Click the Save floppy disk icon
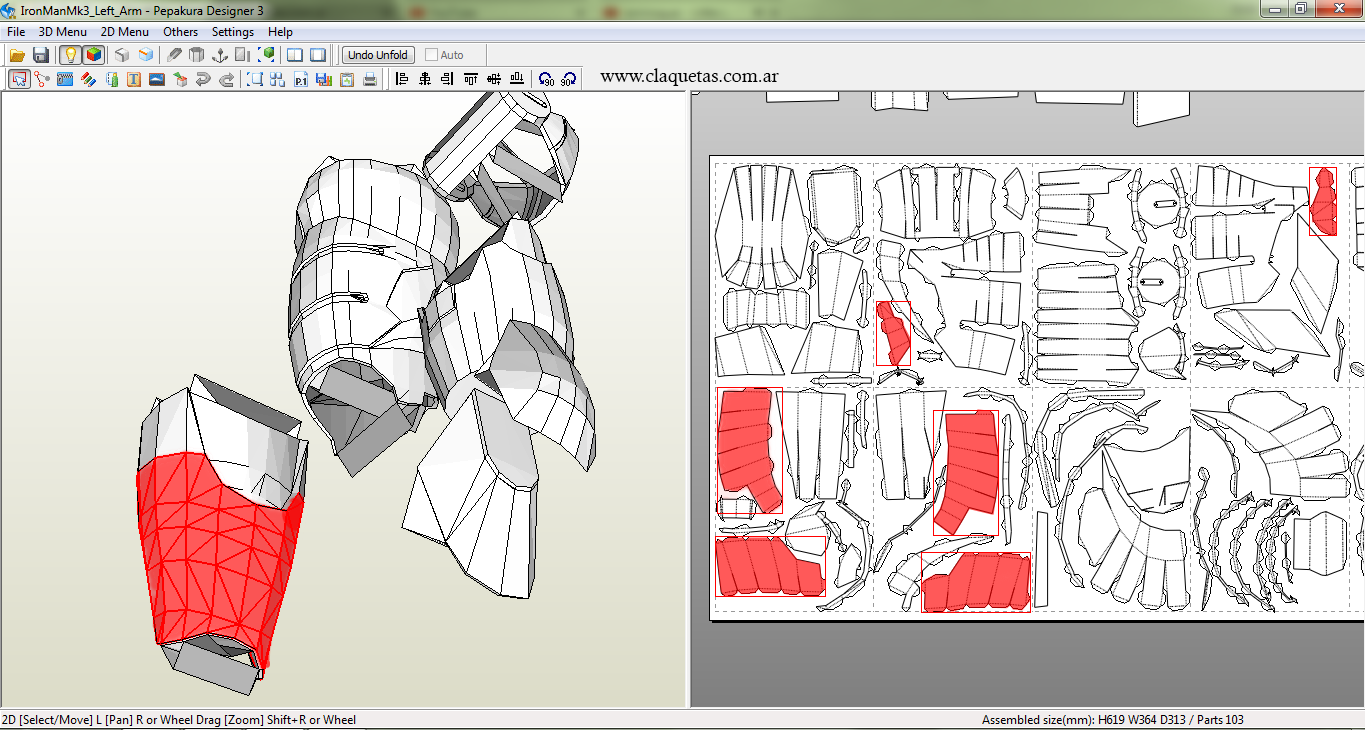1365x730 pixels. point(41,55)
